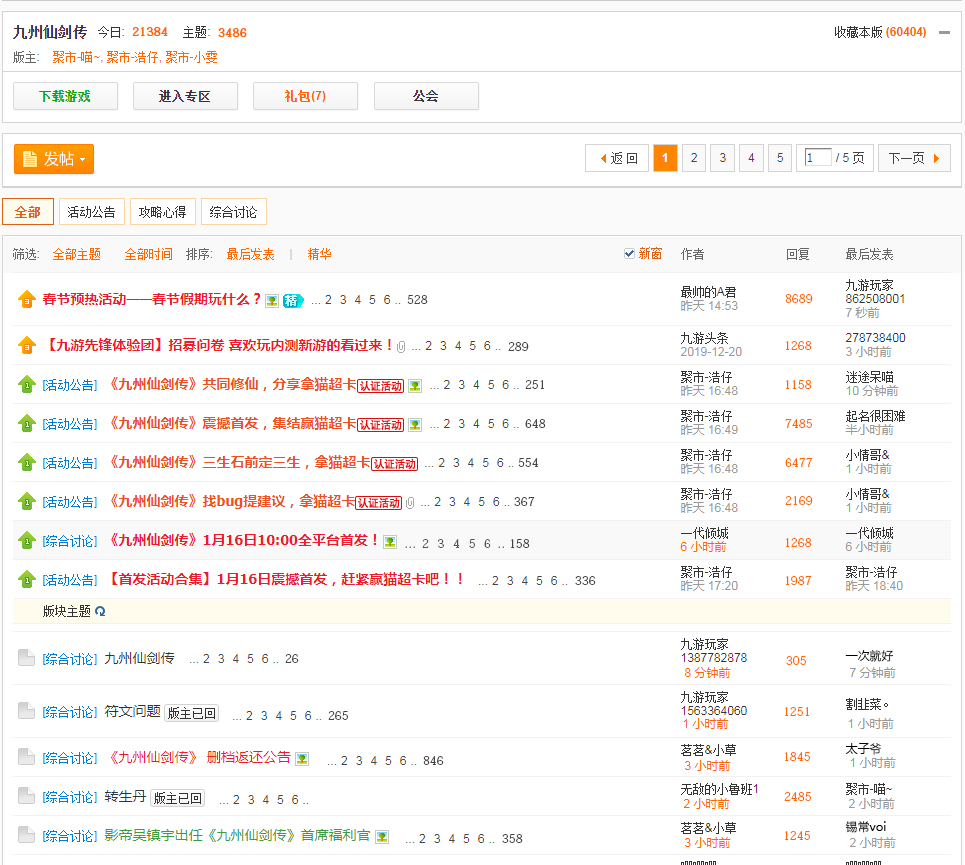The image size is (965, 865).
Task: Click the sticky arrow icon of 春节预热活动 thread
Action: (27, 300)
